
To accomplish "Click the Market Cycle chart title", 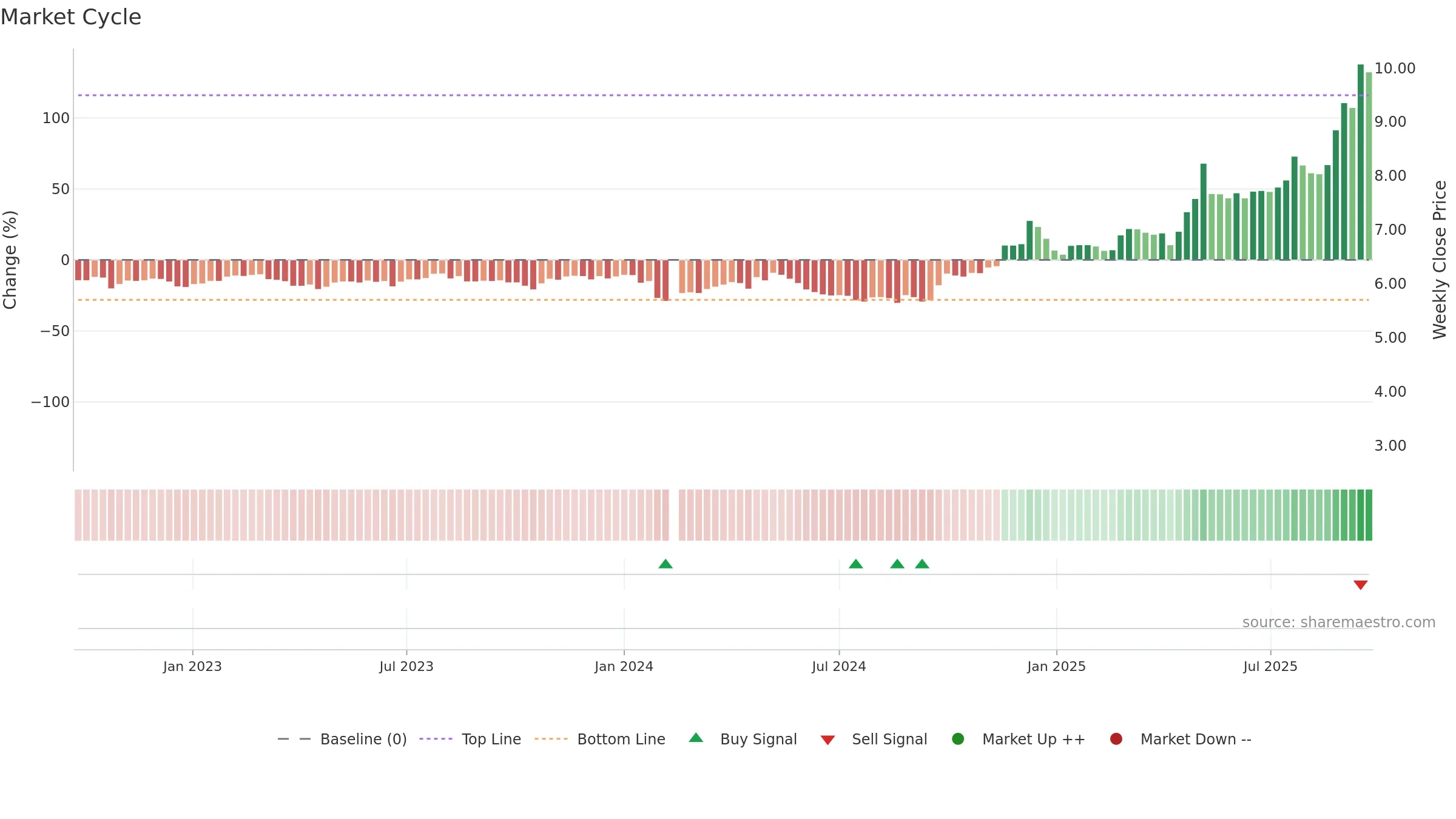I will pos(71,17).
